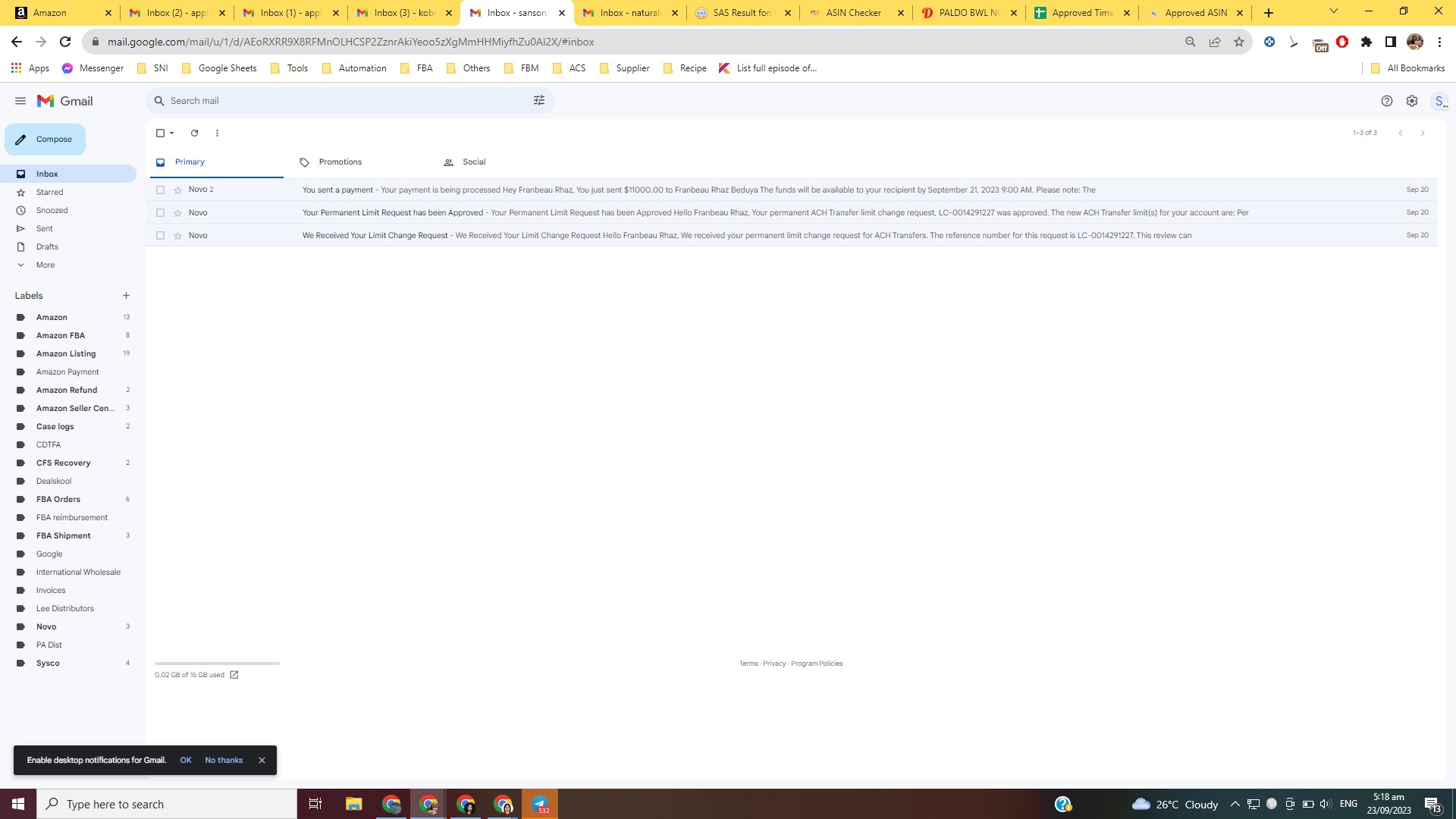Open the Messenger bookmark
This screenshot has height=819, width=1456.
93,68
